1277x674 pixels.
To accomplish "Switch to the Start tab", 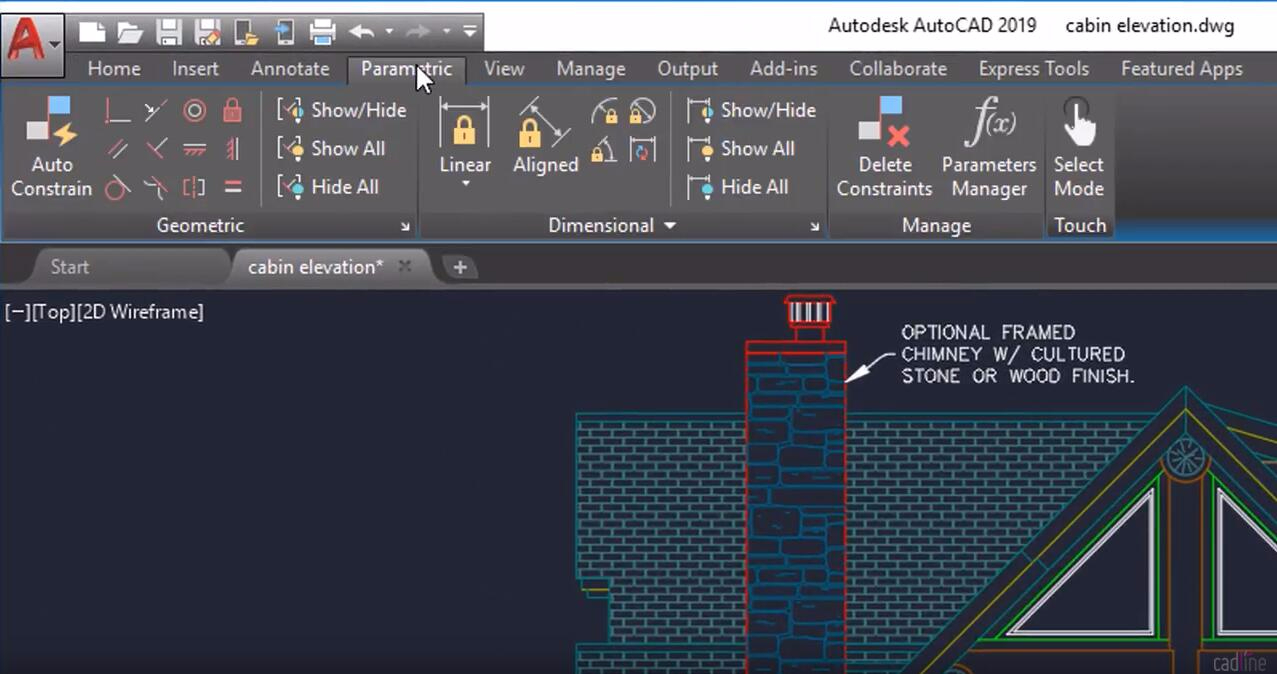I will 69,266.
